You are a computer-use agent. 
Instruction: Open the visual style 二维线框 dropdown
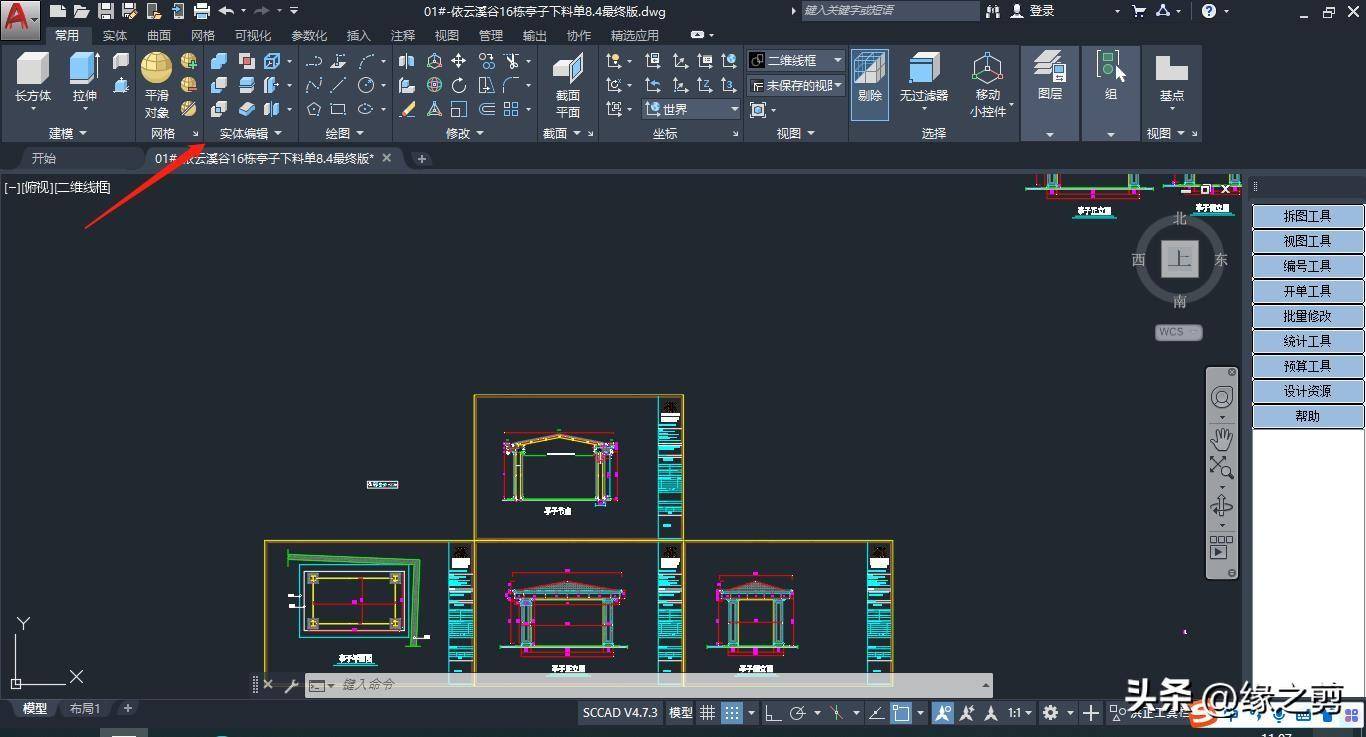796,61
